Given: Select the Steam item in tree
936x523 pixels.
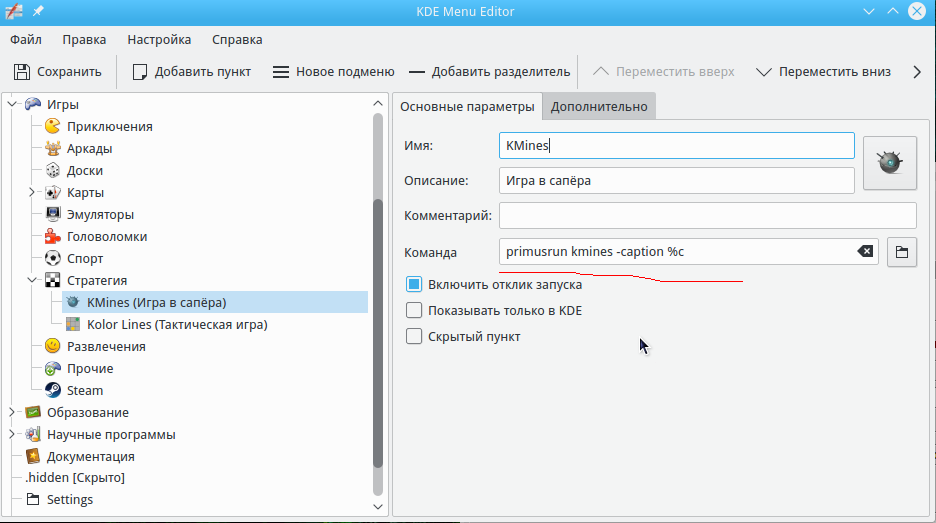Looking at the screenshot, I should (x=84, y=390).
